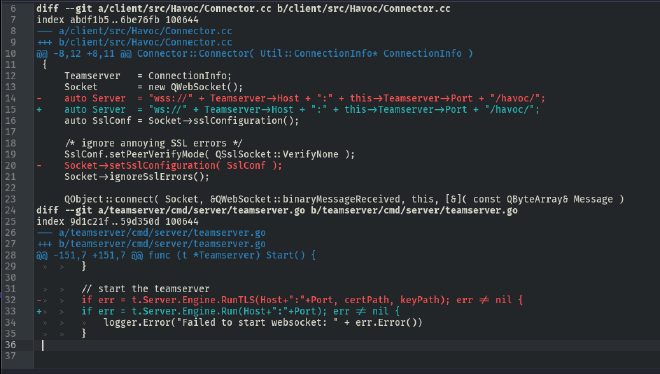Screen dimensions: 660x374
Task: Click the '--- a/client/src/Havoc/Connector.cc' line
Action: 134,31
